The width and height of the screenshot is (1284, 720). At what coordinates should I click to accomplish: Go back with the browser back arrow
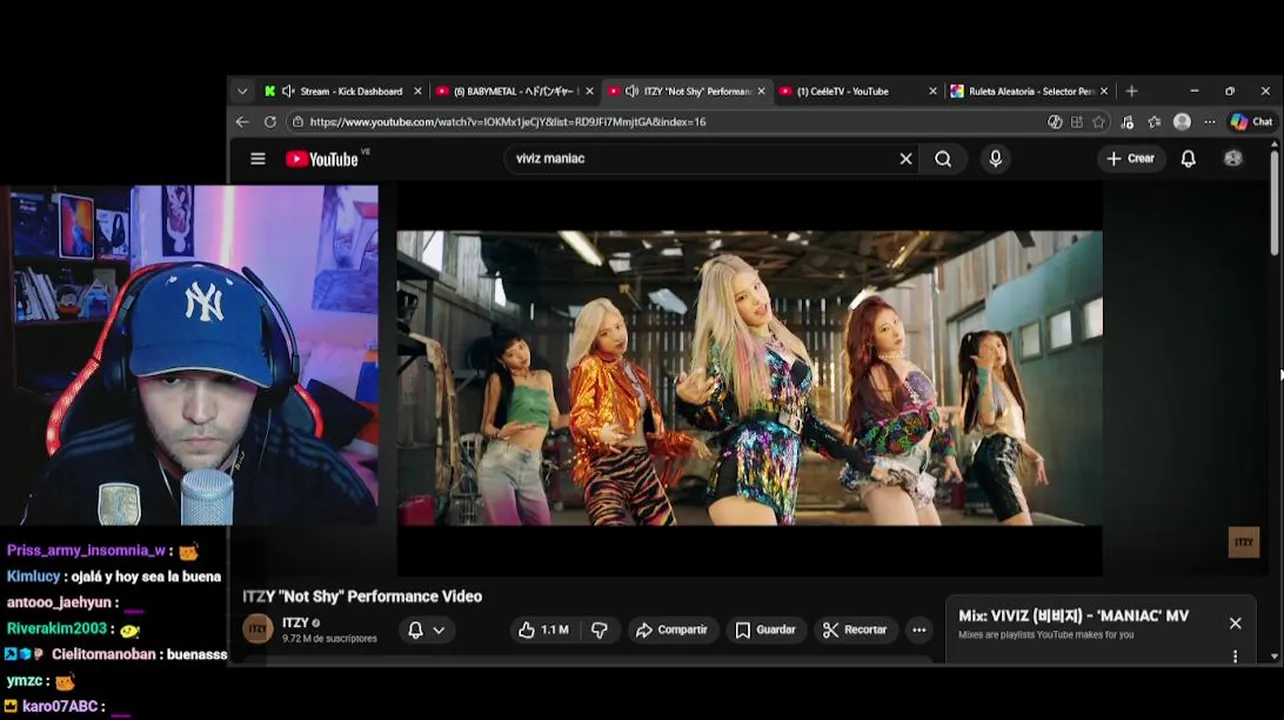point(242,122)
